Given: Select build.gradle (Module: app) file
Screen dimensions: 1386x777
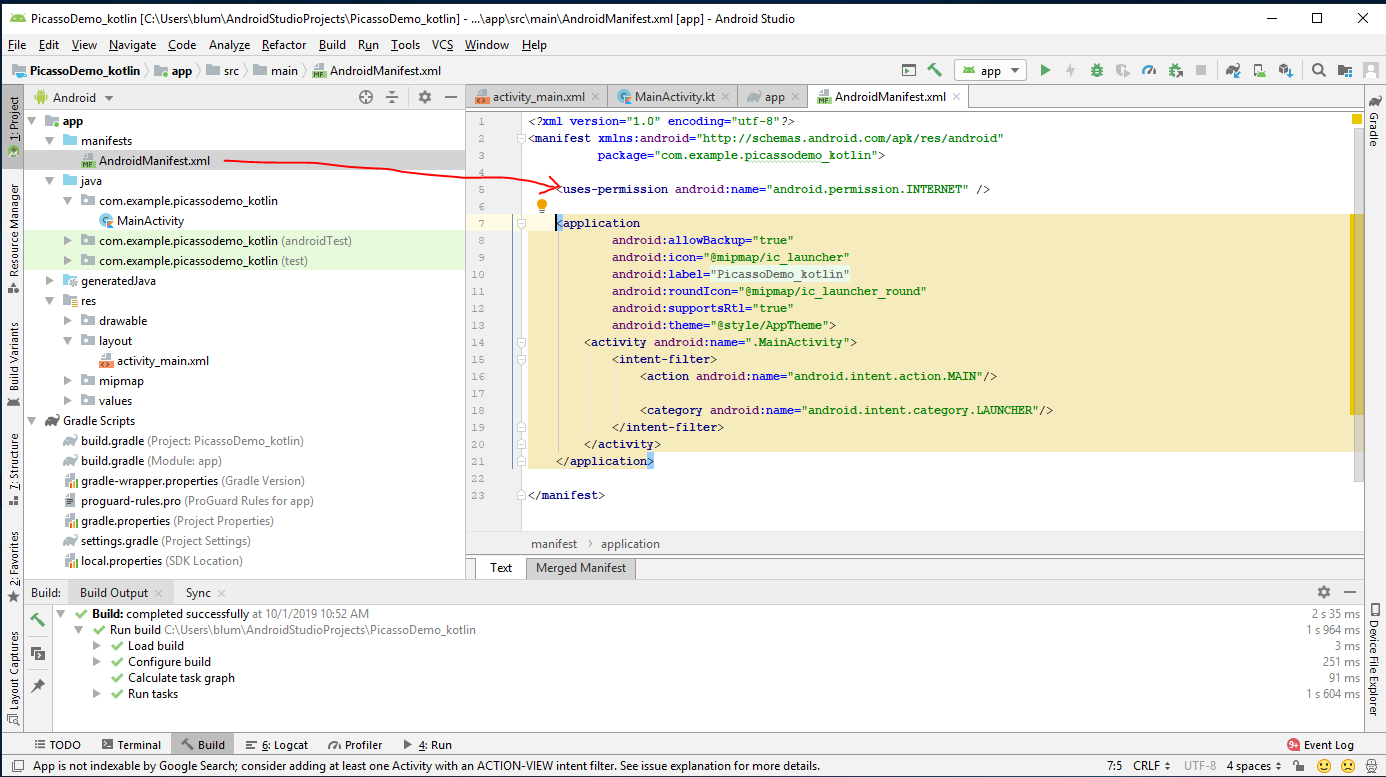Looking at the screenshot, I should 151,461.
